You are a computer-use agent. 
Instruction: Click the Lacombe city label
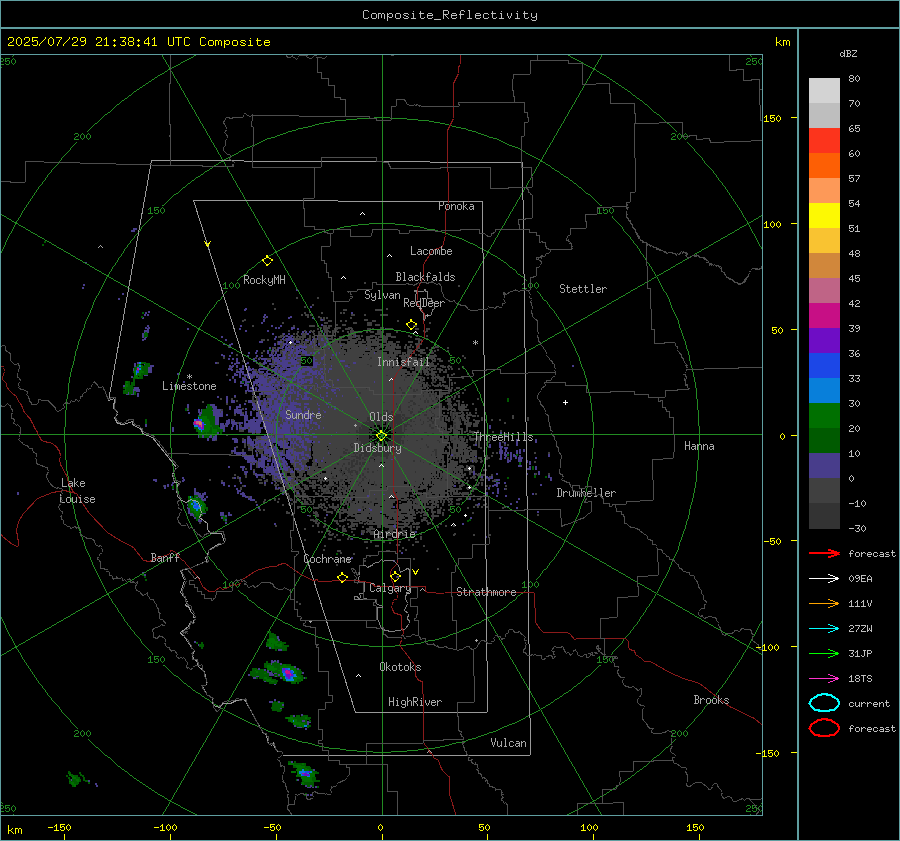431,251
